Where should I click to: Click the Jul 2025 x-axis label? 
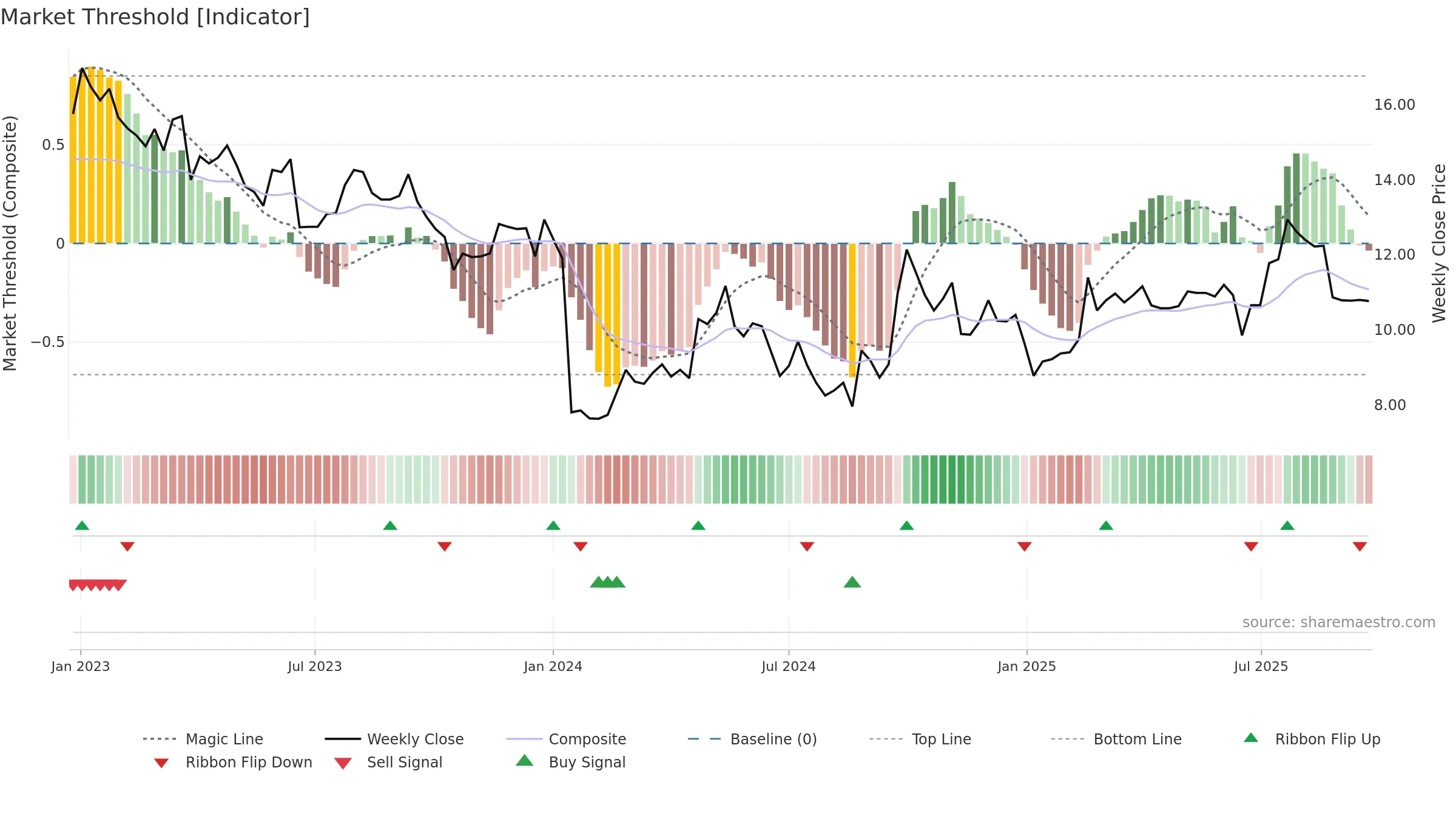click(x=1261, y=666)
